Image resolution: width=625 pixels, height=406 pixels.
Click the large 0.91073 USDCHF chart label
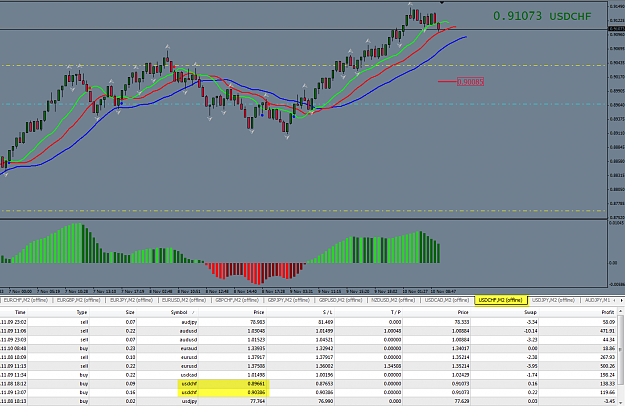click(x=542, y=16)
